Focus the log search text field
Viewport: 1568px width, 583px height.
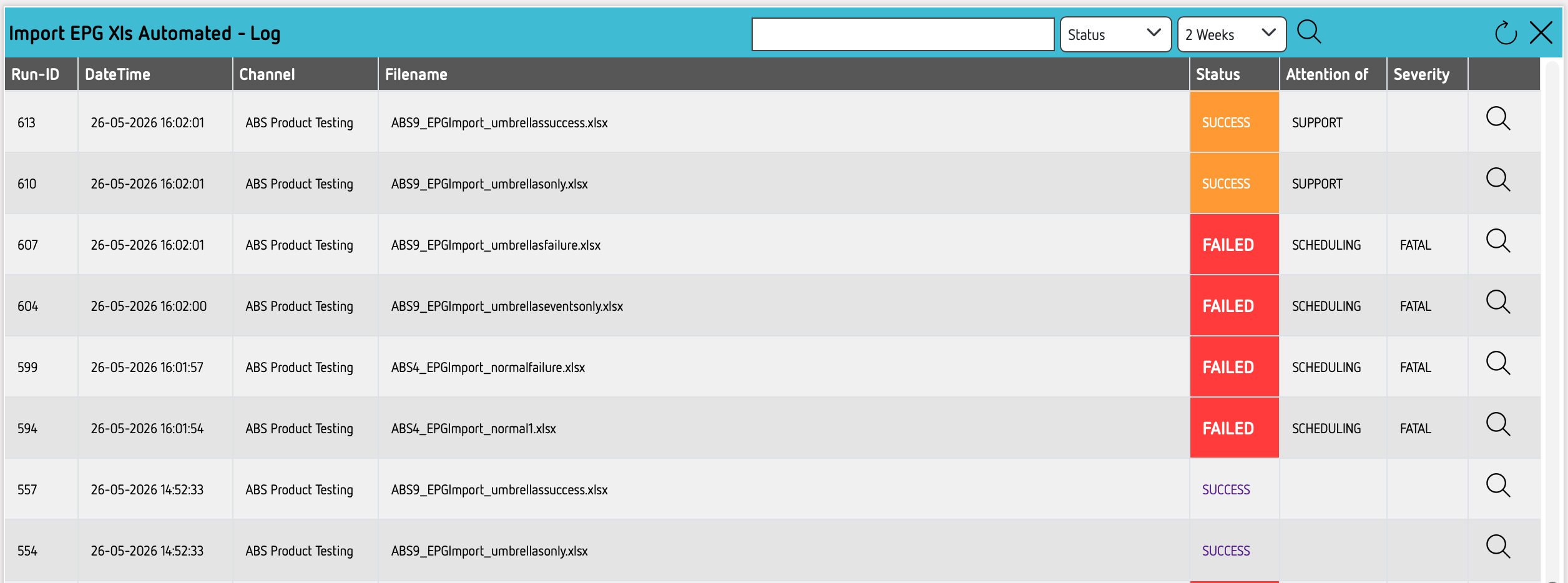tap(903, 34)
